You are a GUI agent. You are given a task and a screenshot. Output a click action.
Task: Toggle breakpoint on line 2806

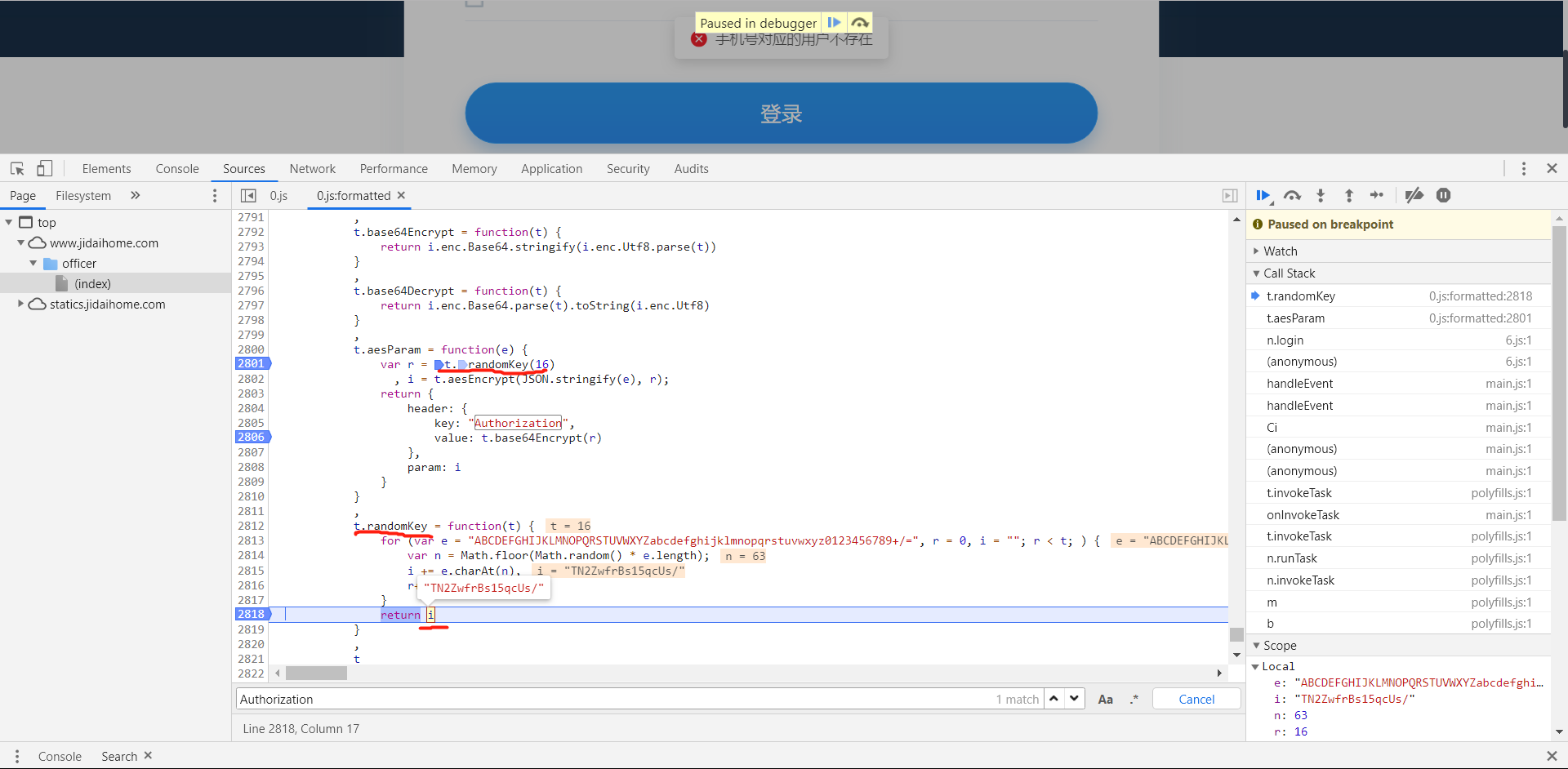(x=252, y=438)
